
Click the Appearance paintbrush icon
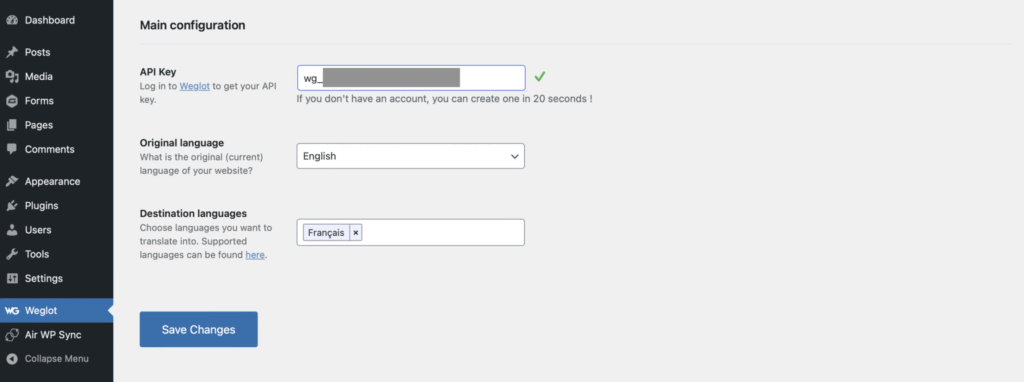click(12, 182)
